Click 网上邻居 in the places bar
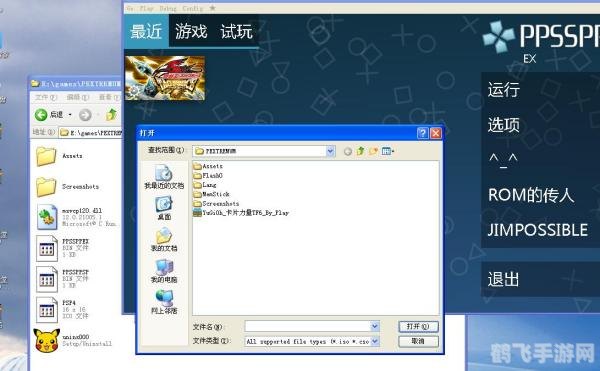Image resolution: width=600 pixels, height=371 pixels. (164, 303)
